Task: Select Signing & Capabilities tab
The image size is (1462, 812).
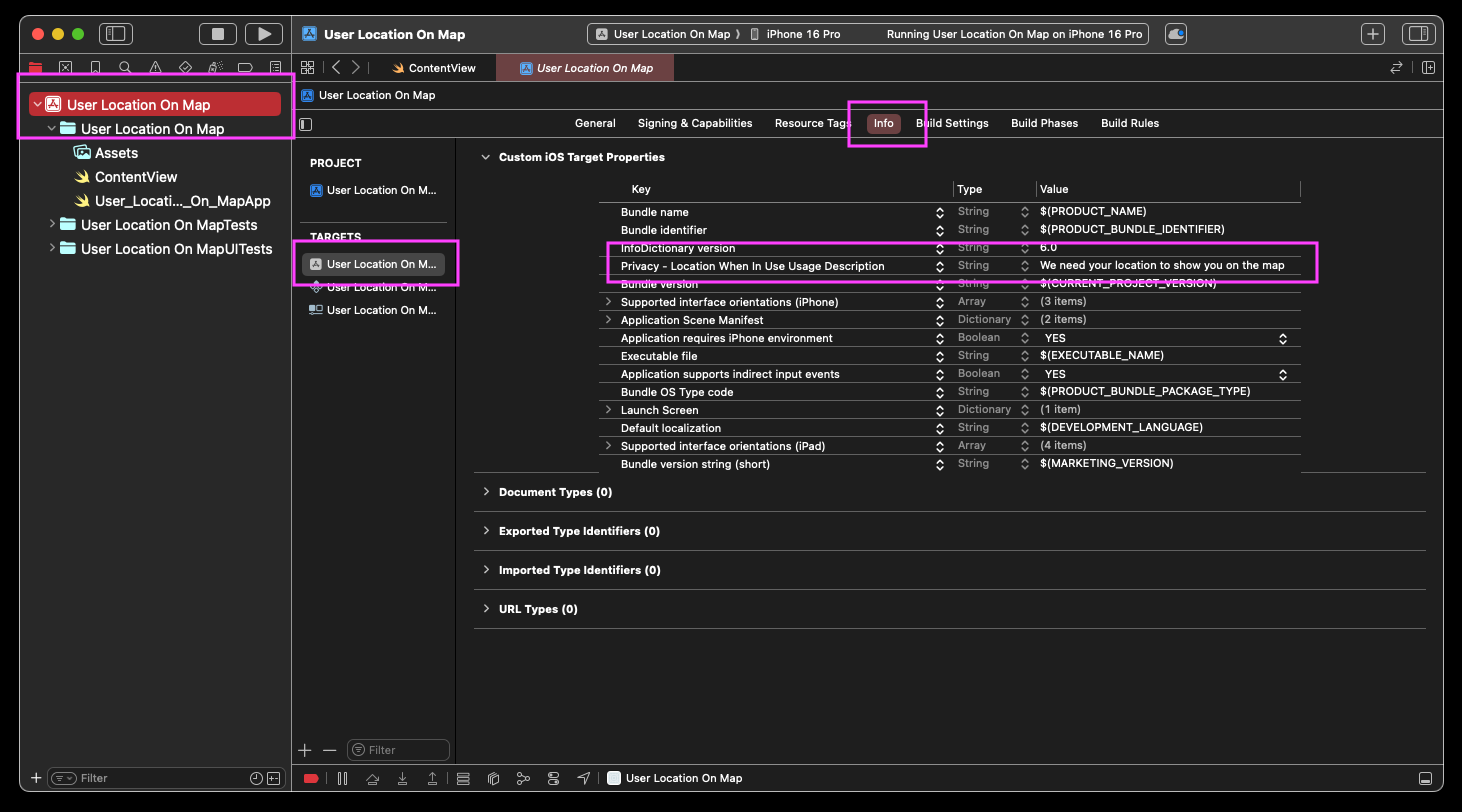Action: click(694, 123)
